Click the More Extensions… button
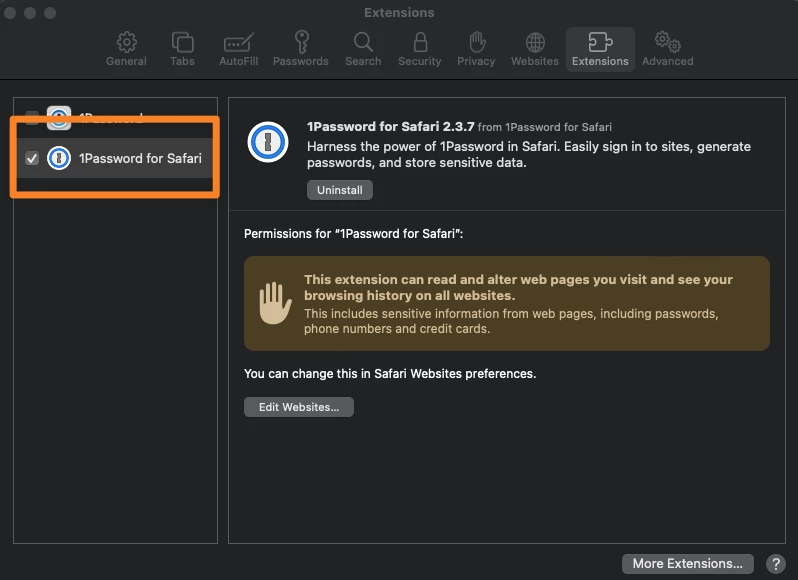This screenshot has width=798, height=580. (688, 564)
